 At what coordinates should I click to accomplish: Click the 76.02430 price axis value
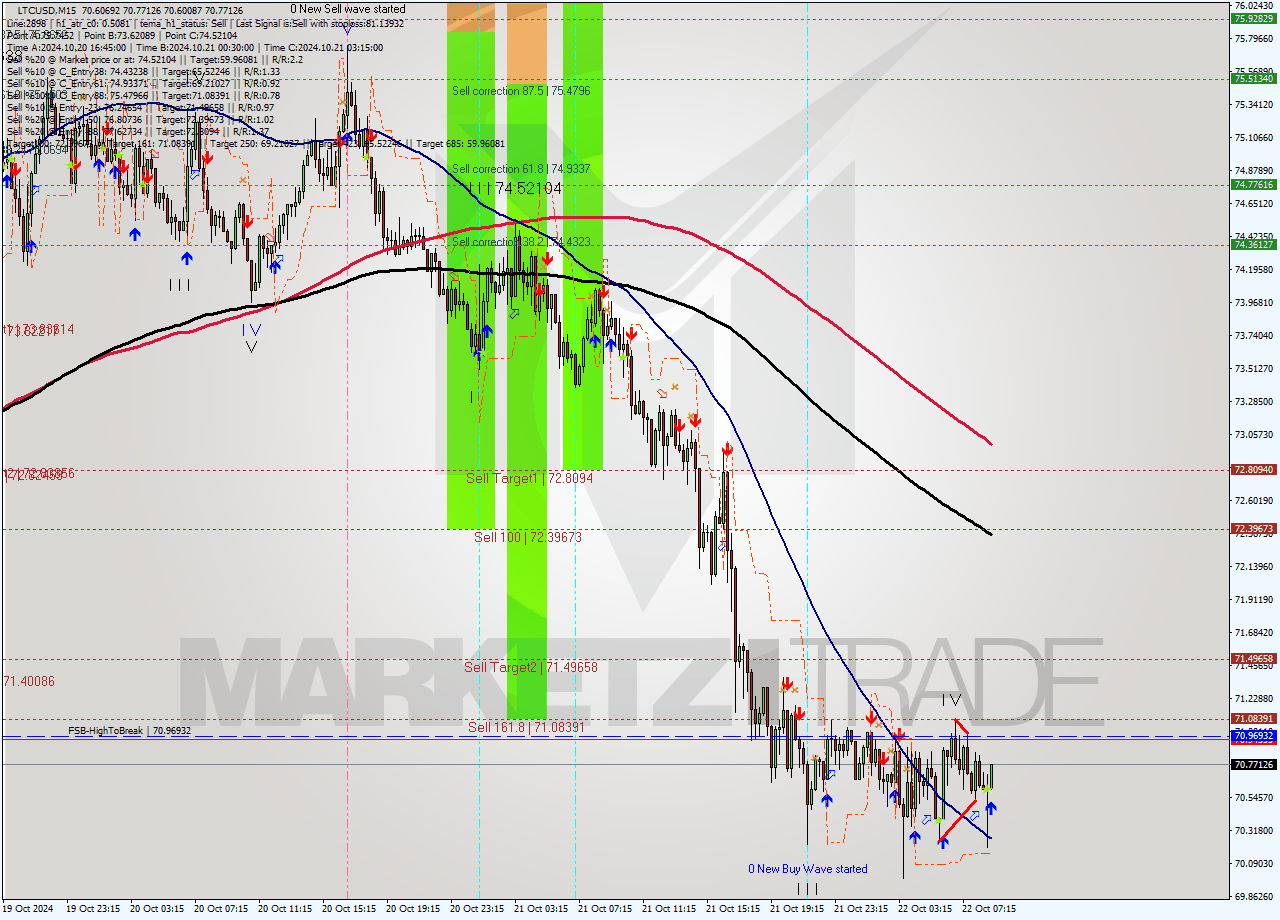coord(1253,6)
